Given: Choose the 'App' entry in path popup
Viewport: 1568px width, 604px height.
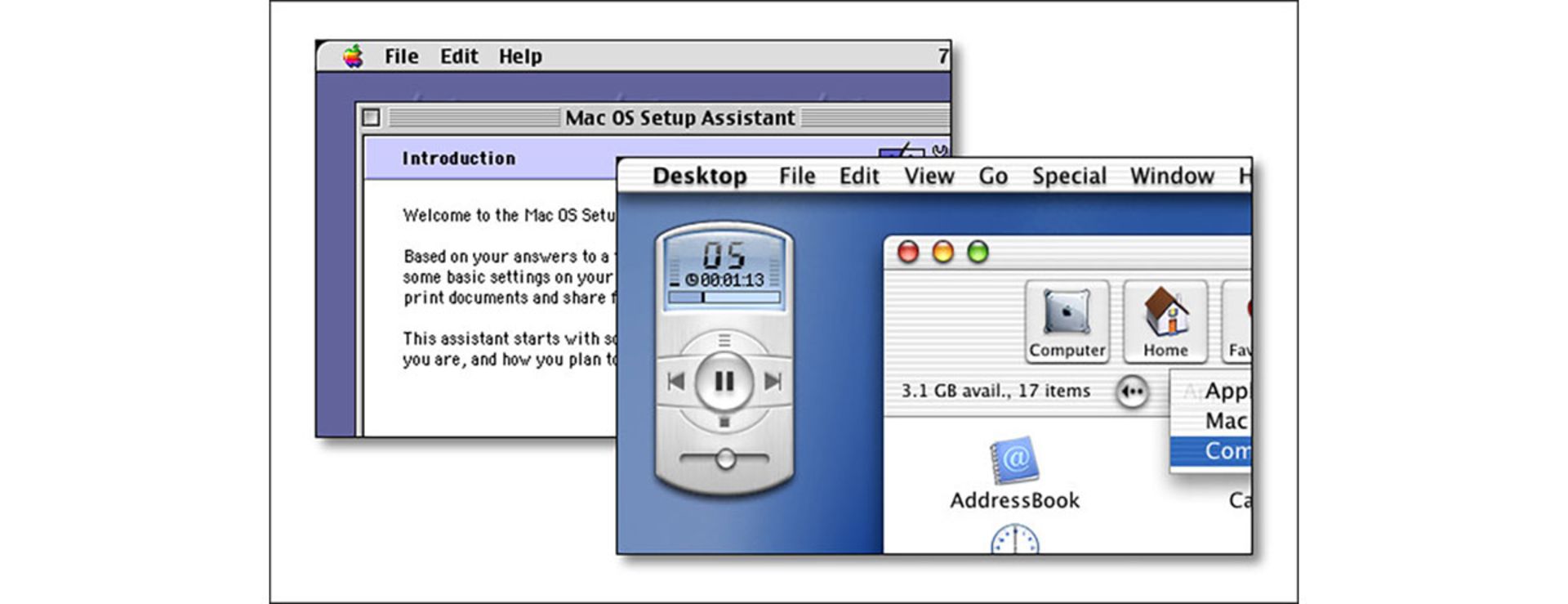Looking at the screenshot, I should (x=1210, y=391).
